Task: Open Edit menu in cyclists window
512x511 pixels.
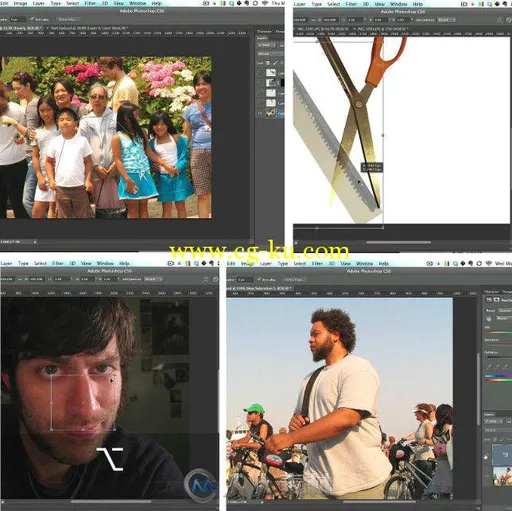Action: (x=231, y=263)
